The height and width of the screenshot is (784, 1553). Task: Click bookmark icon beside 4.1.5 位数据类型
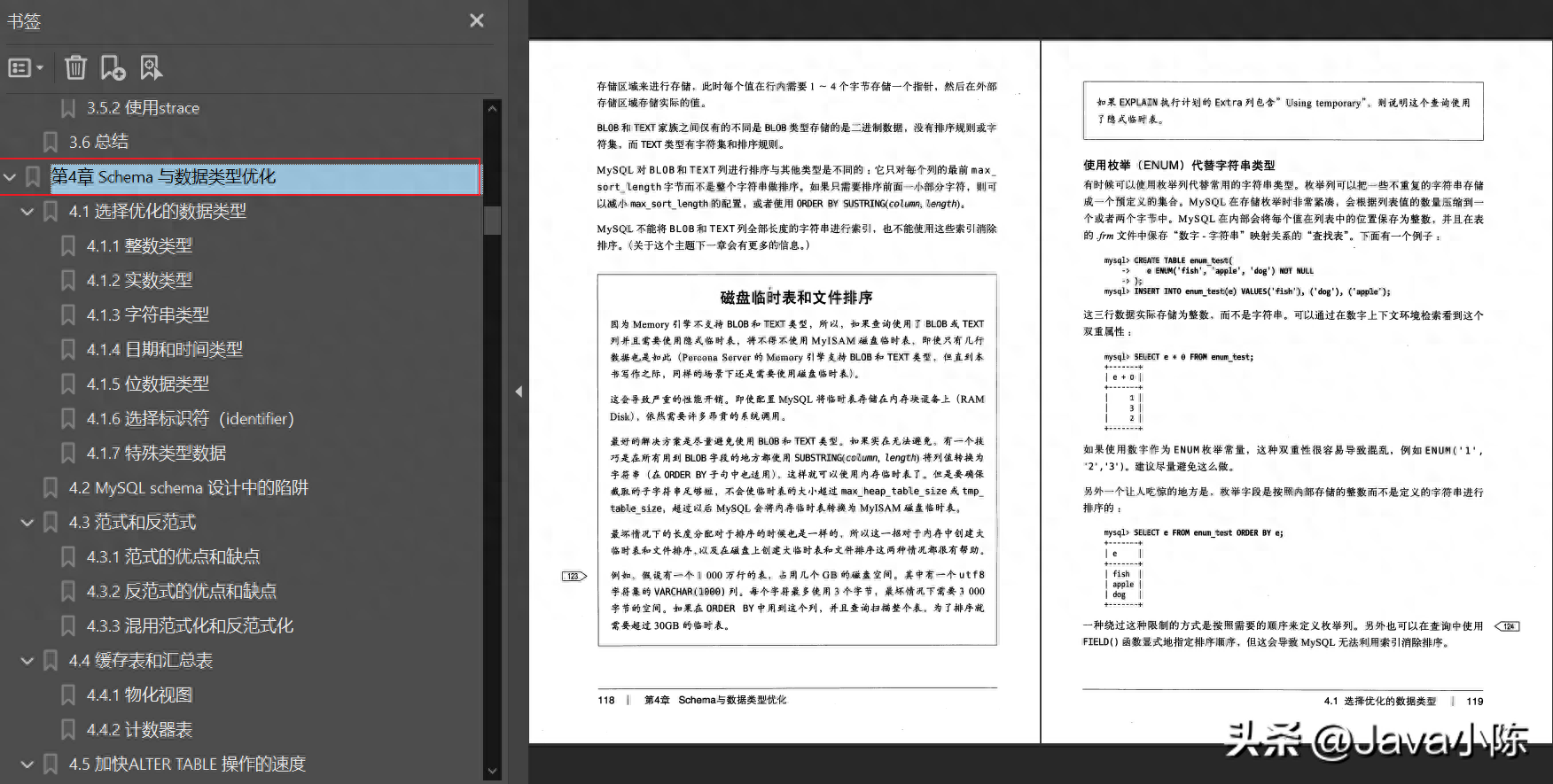[67, 384]
